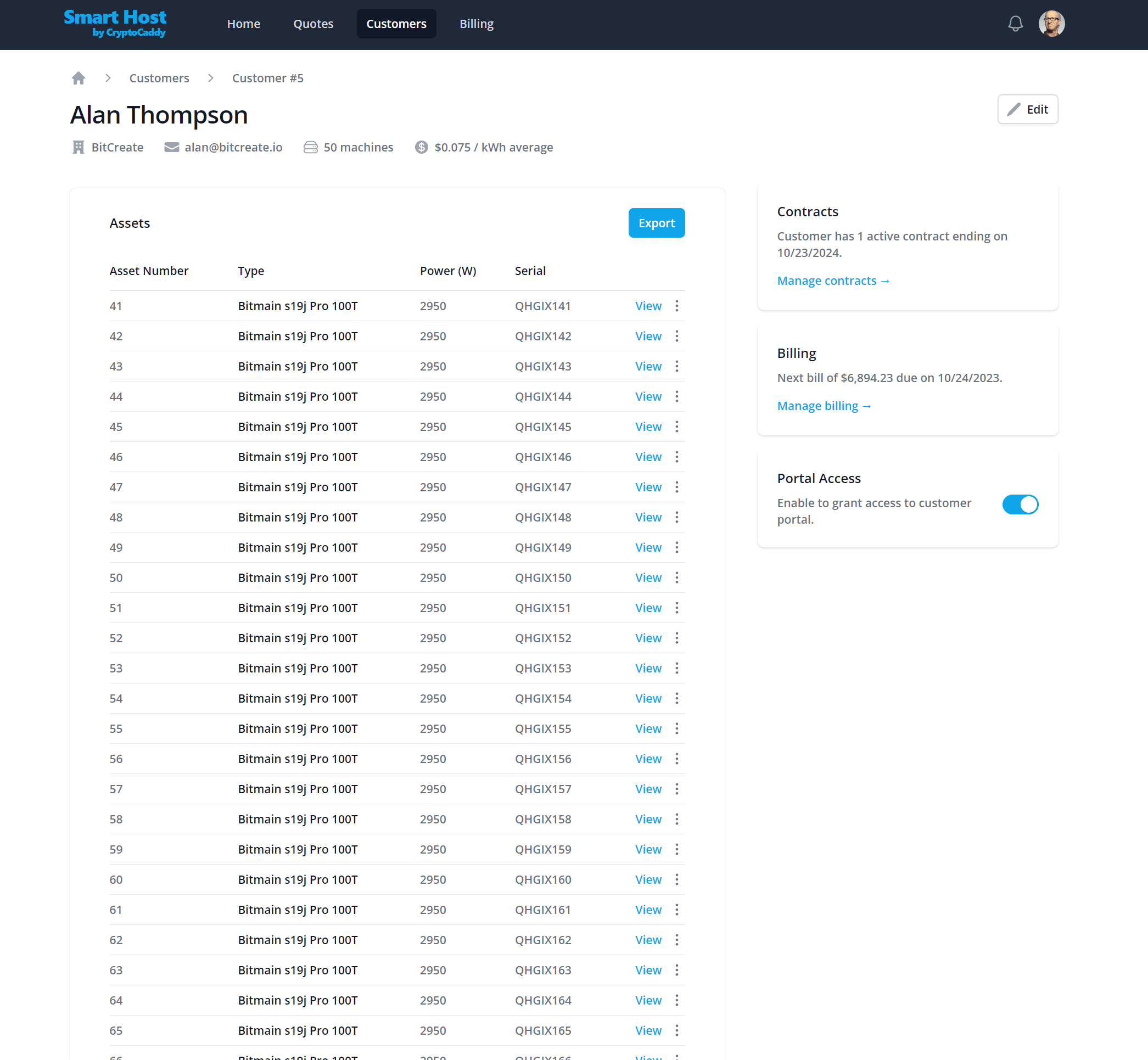Click the machines icon by 50 machines

tap(310, 148)
